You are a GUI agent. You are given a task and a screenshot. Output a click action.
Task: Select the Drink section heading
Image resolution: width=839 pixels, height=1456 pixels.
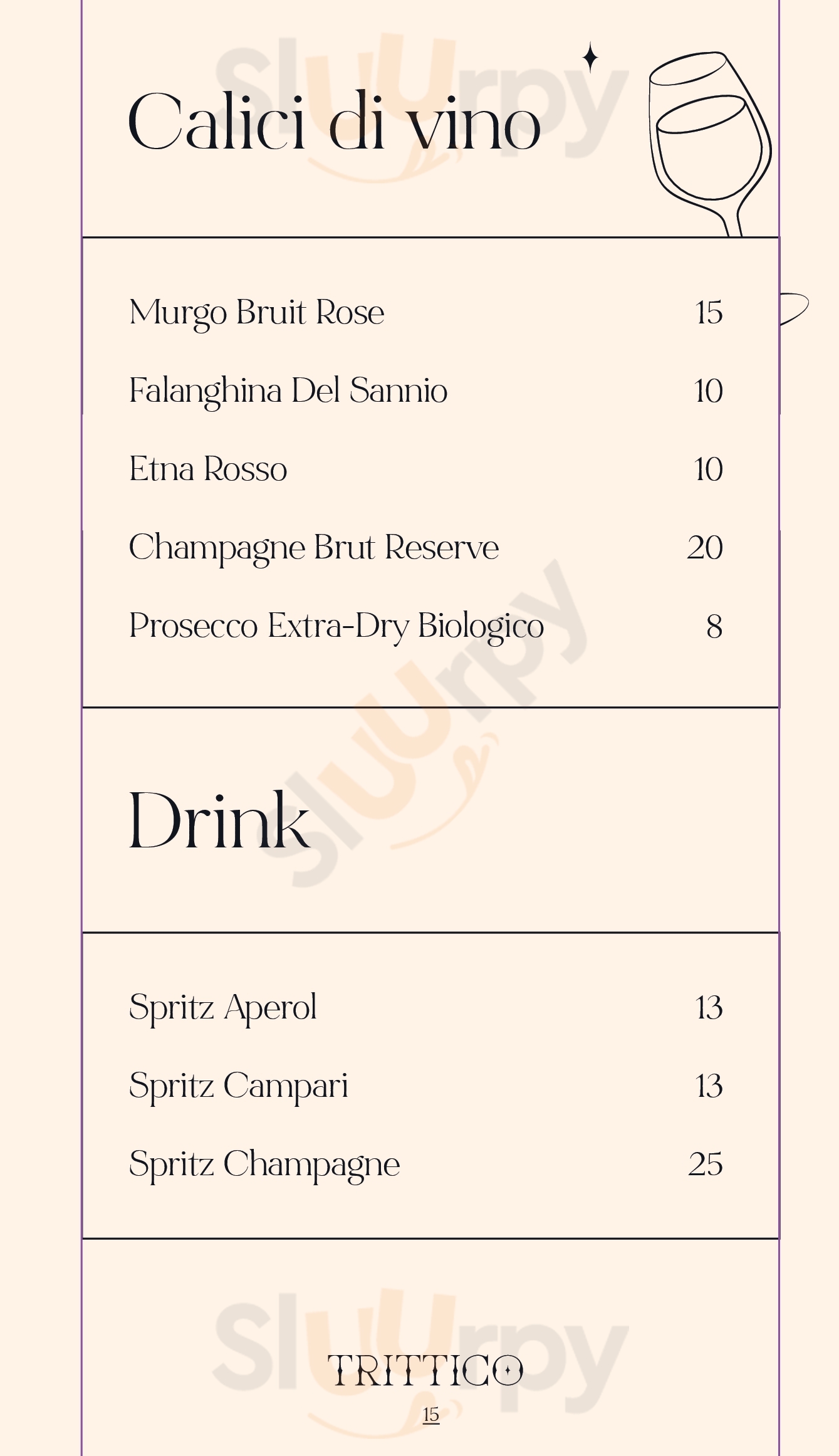click(x=219, y=820)
